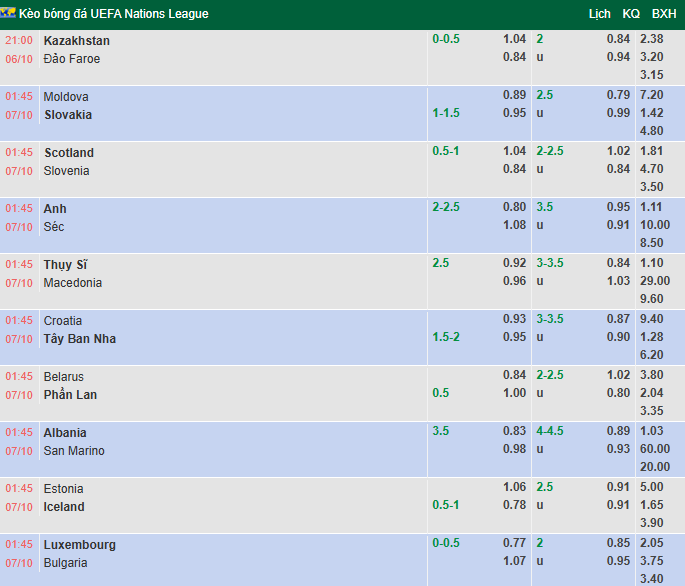The width and height of the screenshot is (685, 586).
Task: Open the BXH standings link
Action: click(x=664, y=14)
